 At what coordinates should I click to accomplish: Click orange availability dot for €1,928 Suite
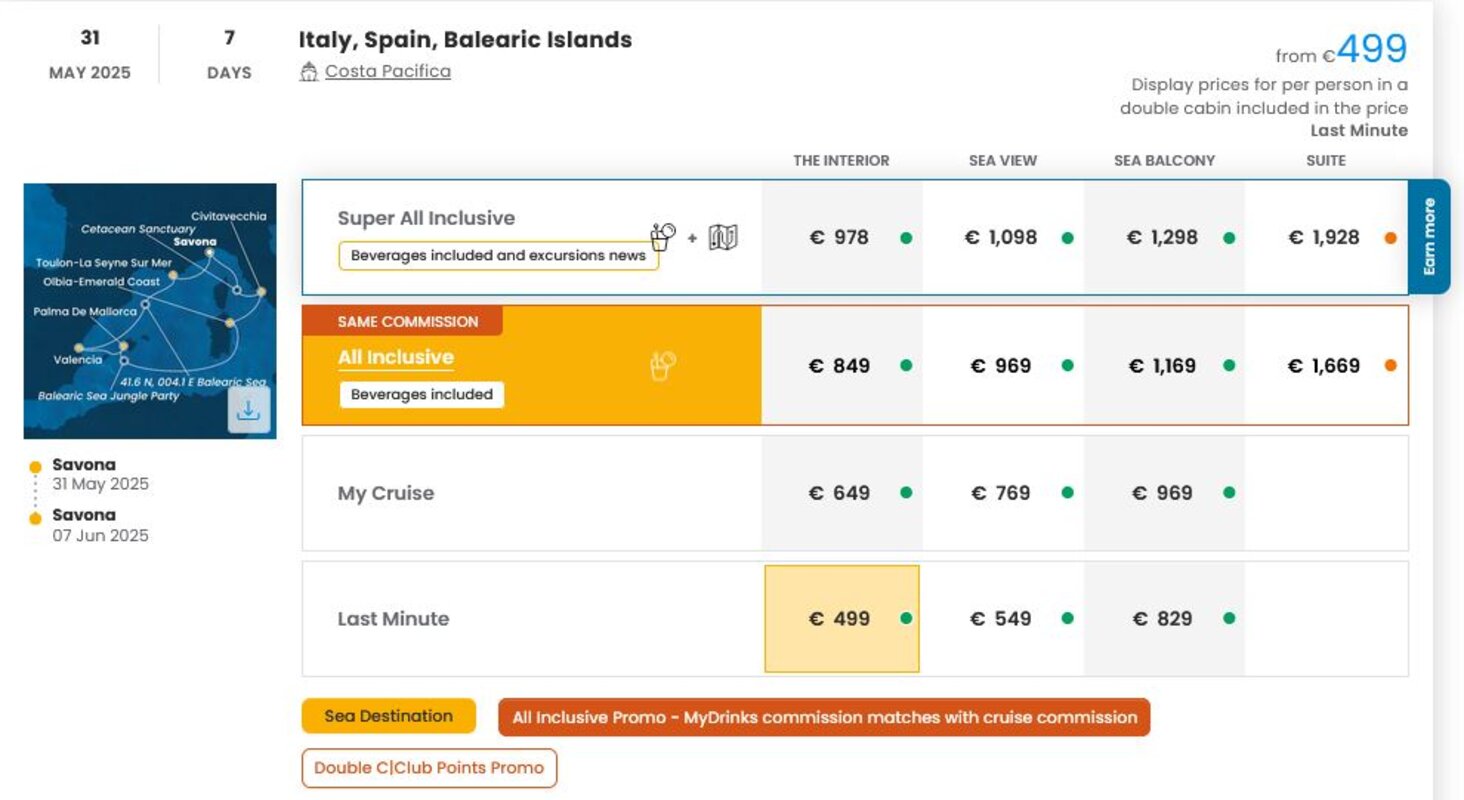1390,238
